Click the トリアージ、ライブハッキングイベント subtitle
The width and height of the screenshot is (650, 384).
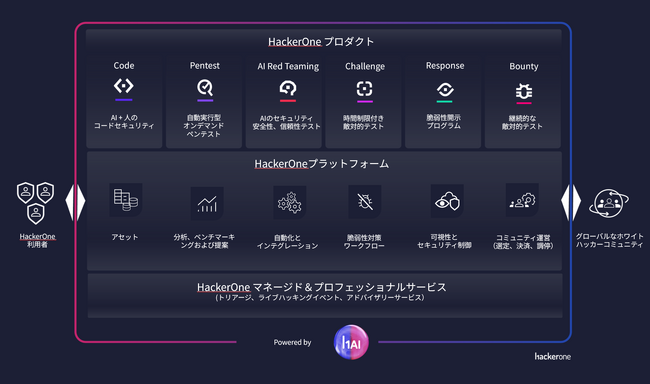coord(320,298)
